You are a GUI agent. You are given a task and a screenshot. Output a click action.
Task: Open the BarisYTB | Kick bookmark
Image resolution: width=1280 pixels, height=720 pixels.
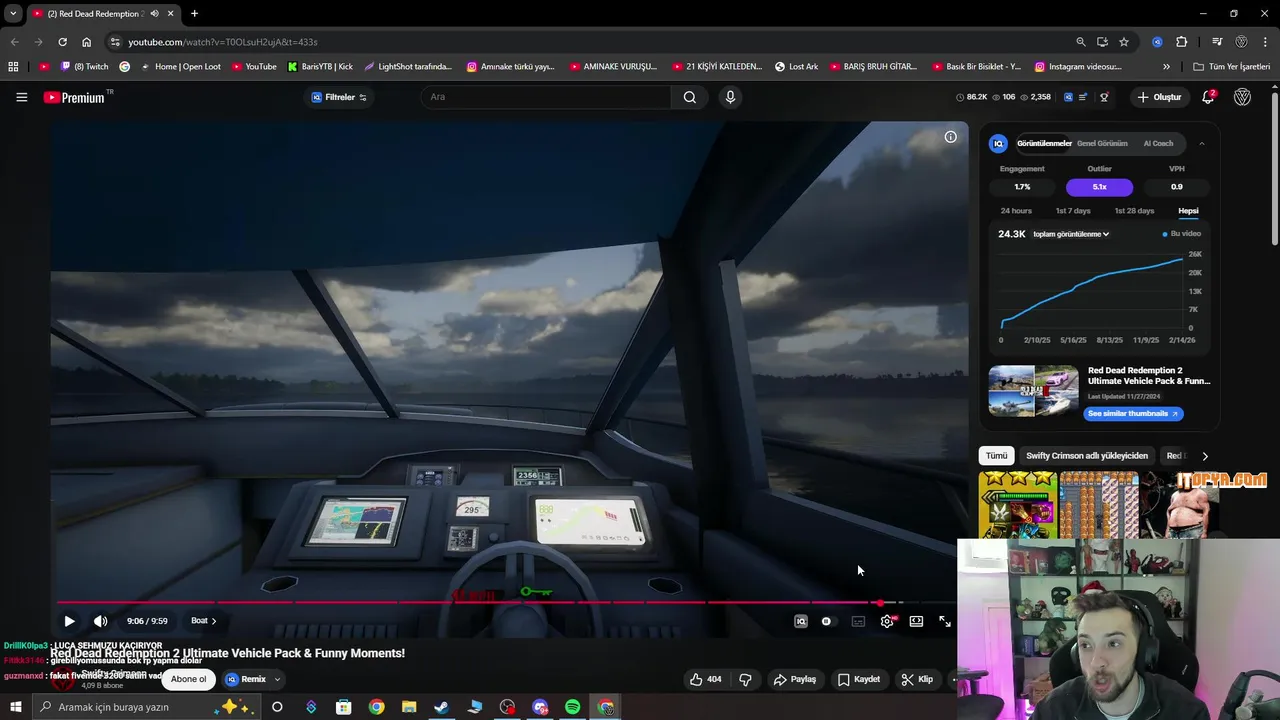[320, 67]
